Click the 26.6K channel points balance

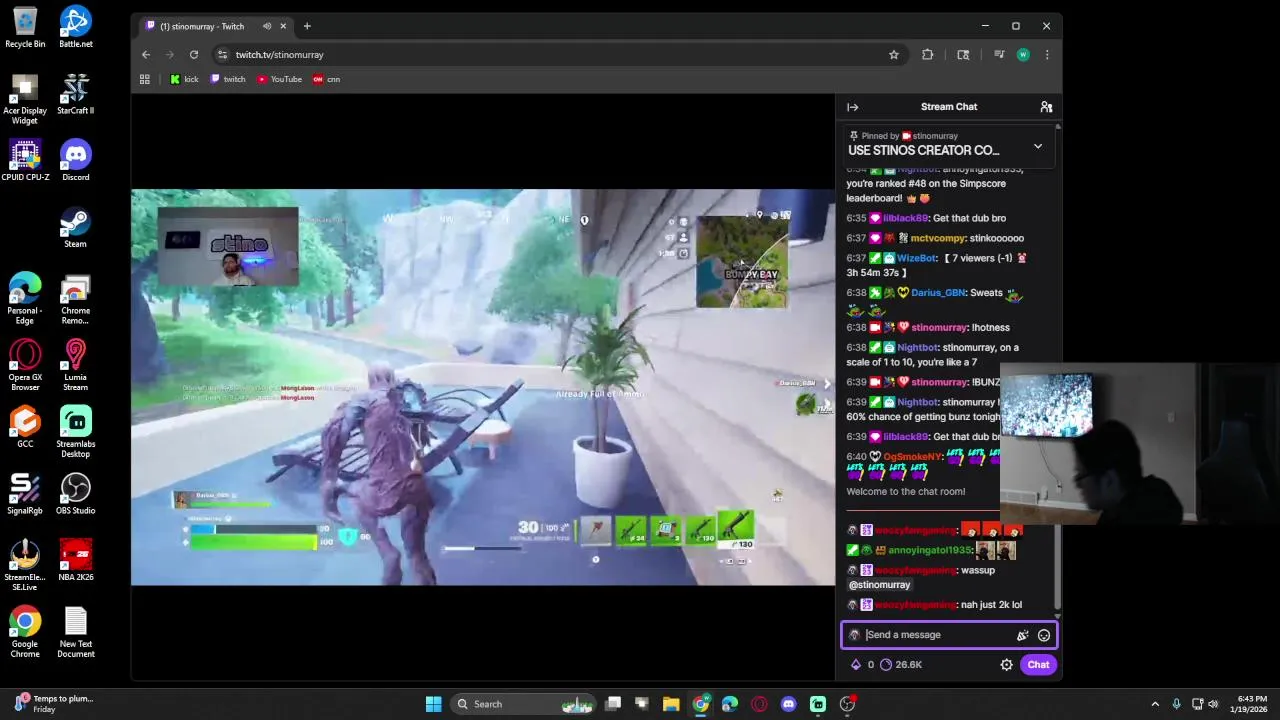[901, 665]
